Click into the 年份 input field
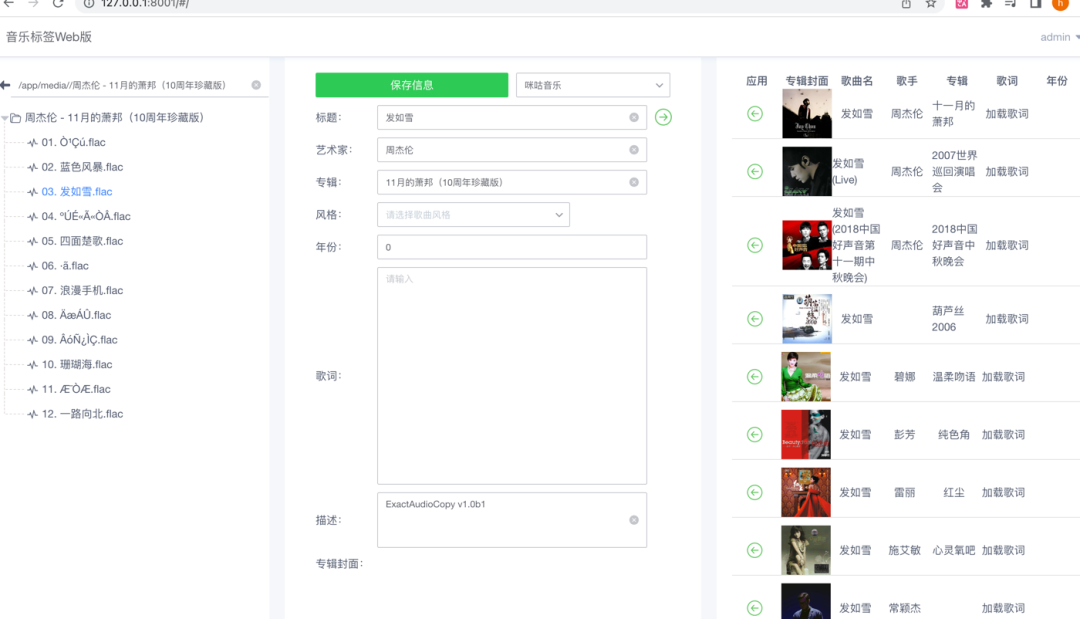The width and height of the screenshot is (1080, 619). click(512, 247)
